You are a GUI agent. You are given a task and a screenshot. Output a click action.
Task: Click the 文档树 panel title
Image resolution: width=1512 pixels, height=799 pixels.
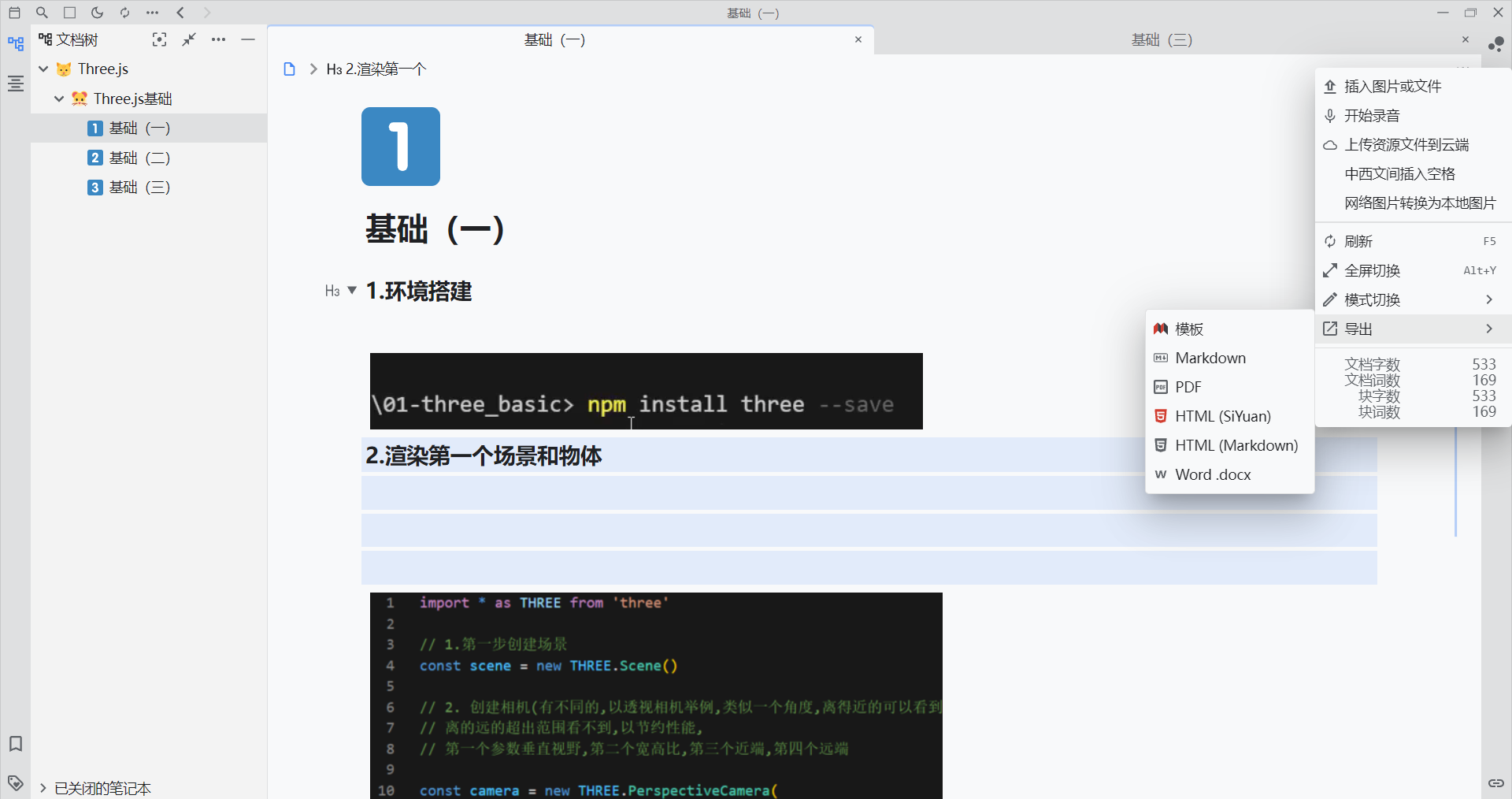[77, 40]
